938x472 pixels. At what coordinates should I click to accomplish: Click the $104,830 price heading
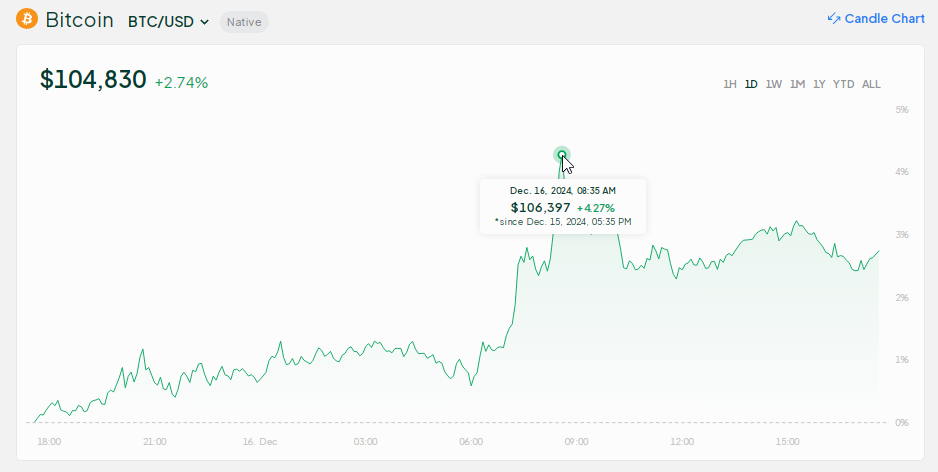coord(93,80)
